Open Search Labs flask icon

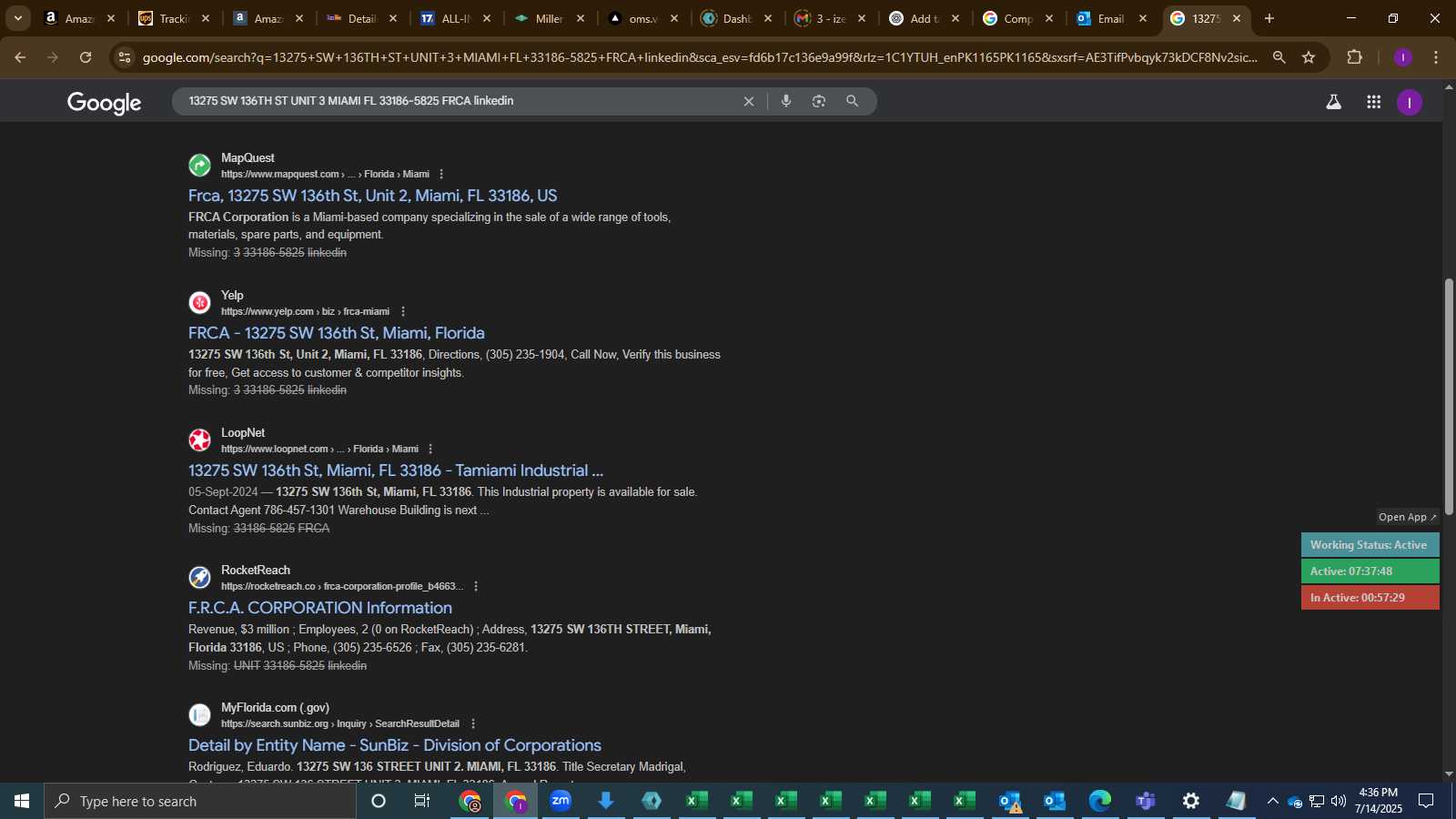coord(1333,102)
